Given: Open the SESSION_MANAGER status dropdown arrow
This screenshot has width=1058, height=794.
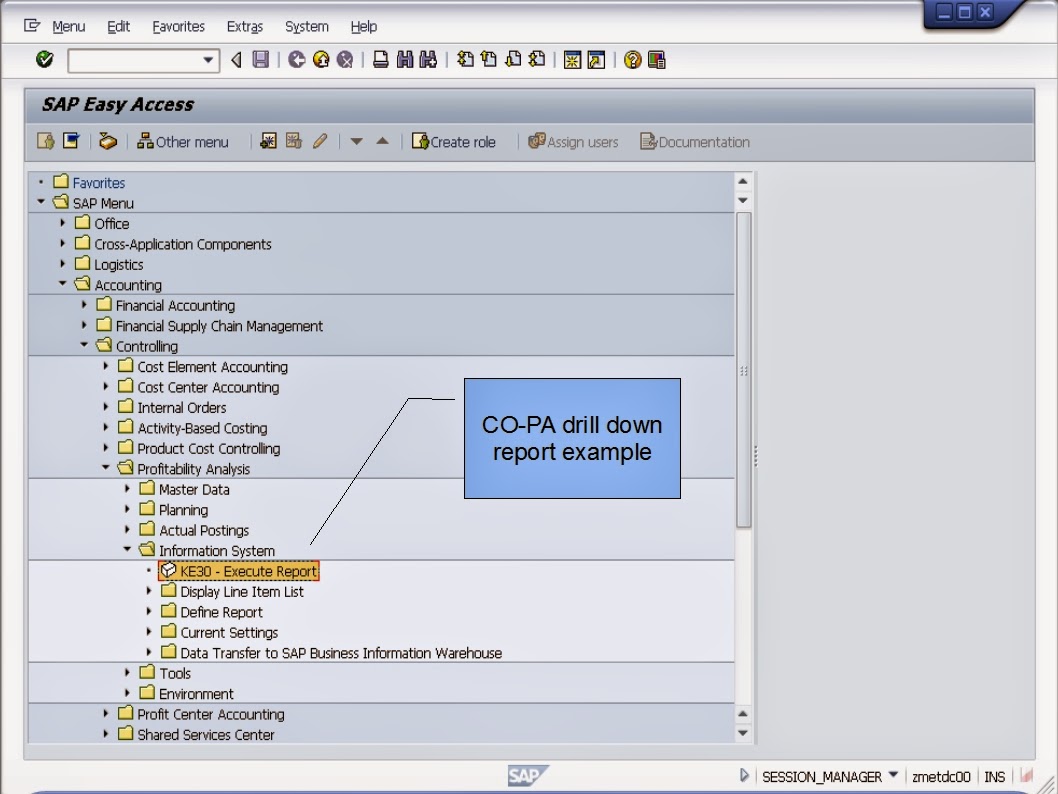Looking at the screenshot, I should pyautogui.click(x=893, y=775).
